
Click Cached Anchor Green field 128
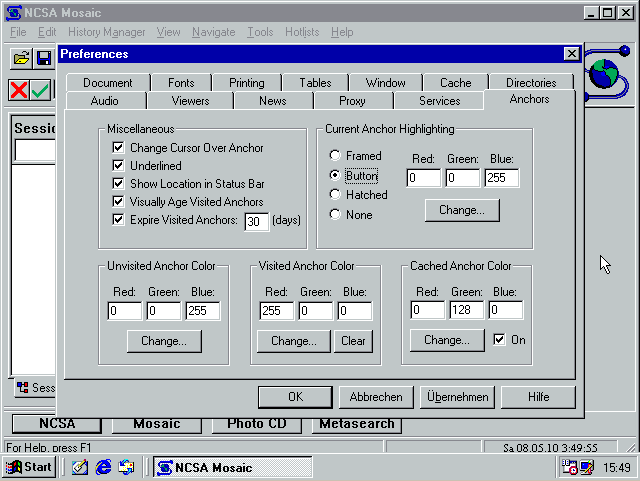(467, 310)
